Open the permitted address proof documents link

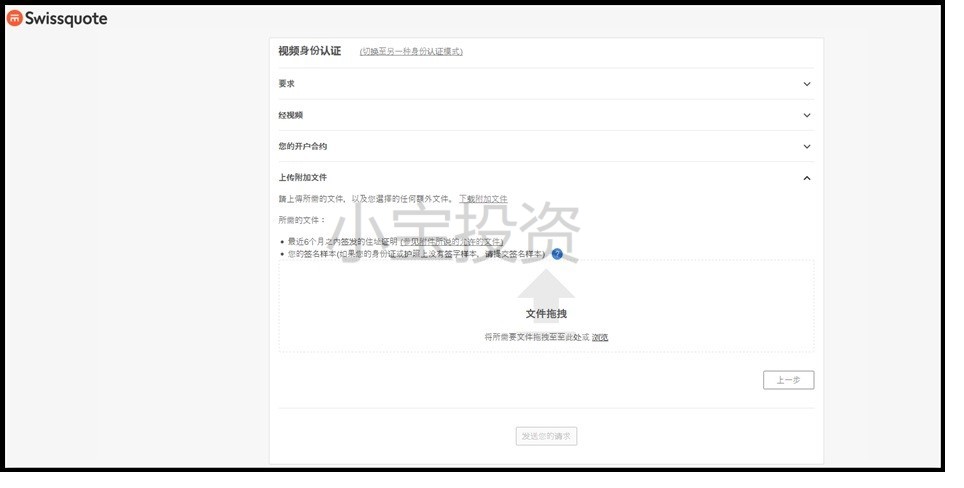(x=453, y=242)
